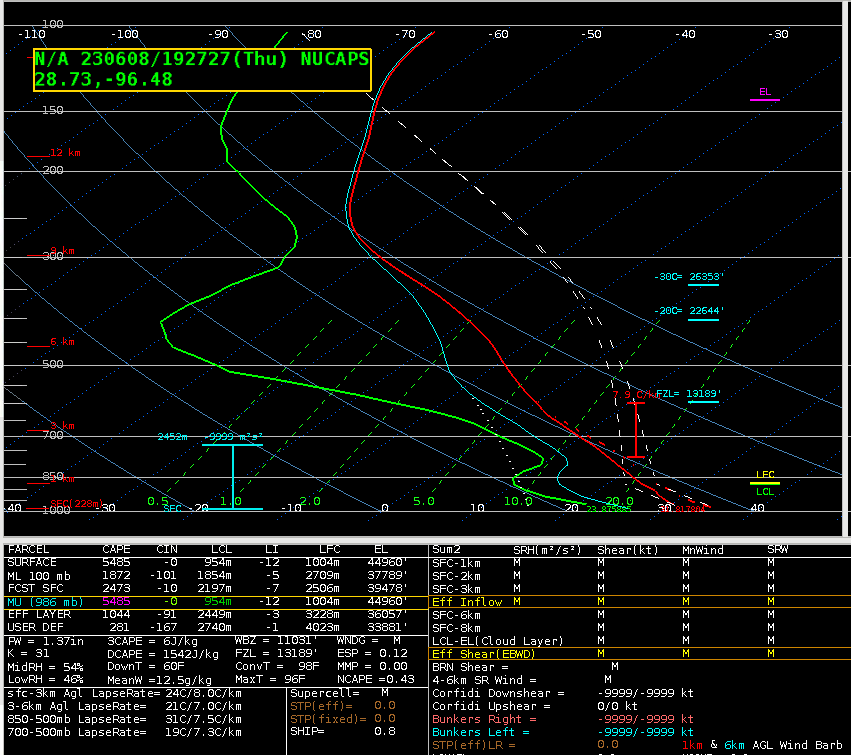Click the Eff Inflow row label
The width and height of the screenshot is (851, 755).
(467, 602)
